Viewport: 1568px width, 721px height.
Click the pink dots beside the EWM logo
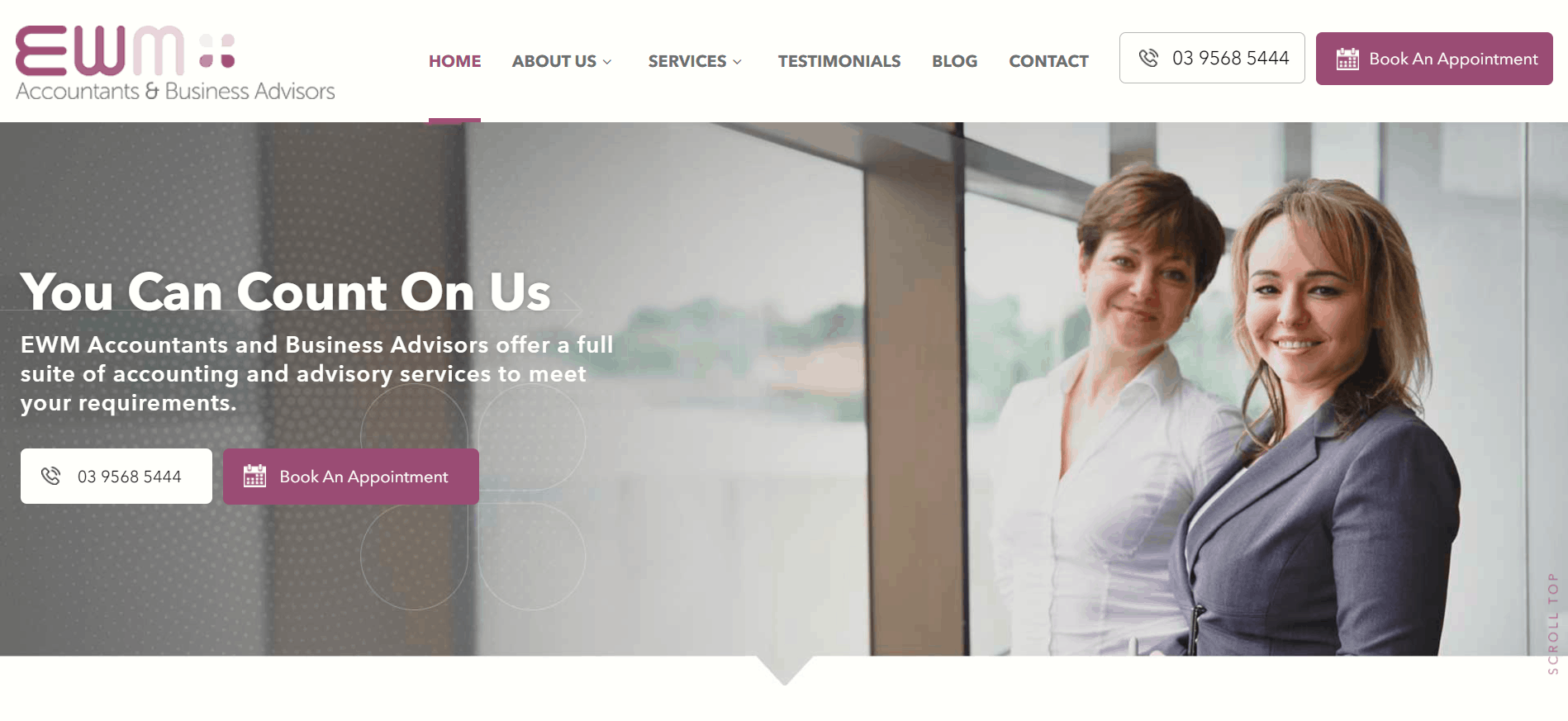(x=218, y=50)
